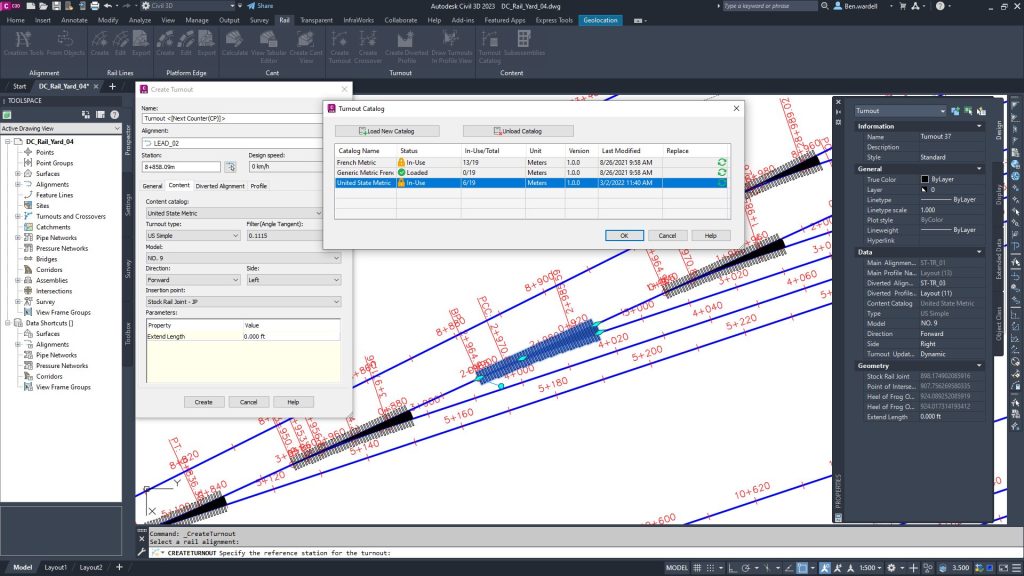Open the Analyze ribbon tab
Screen dimensions: 1024x576
tap(140, 19)
